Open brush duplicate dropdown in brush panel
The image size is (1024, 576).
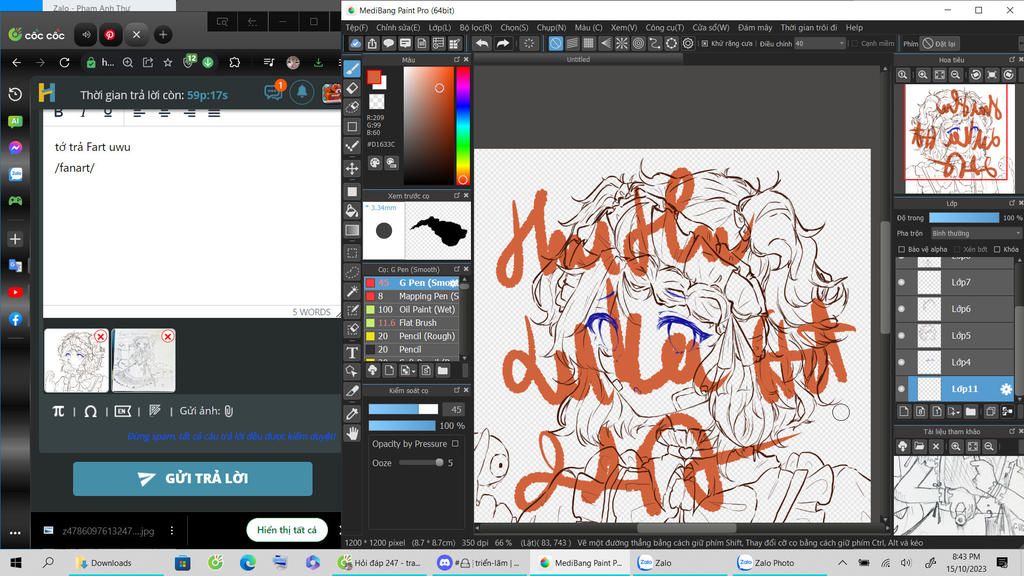pos(408,370)
